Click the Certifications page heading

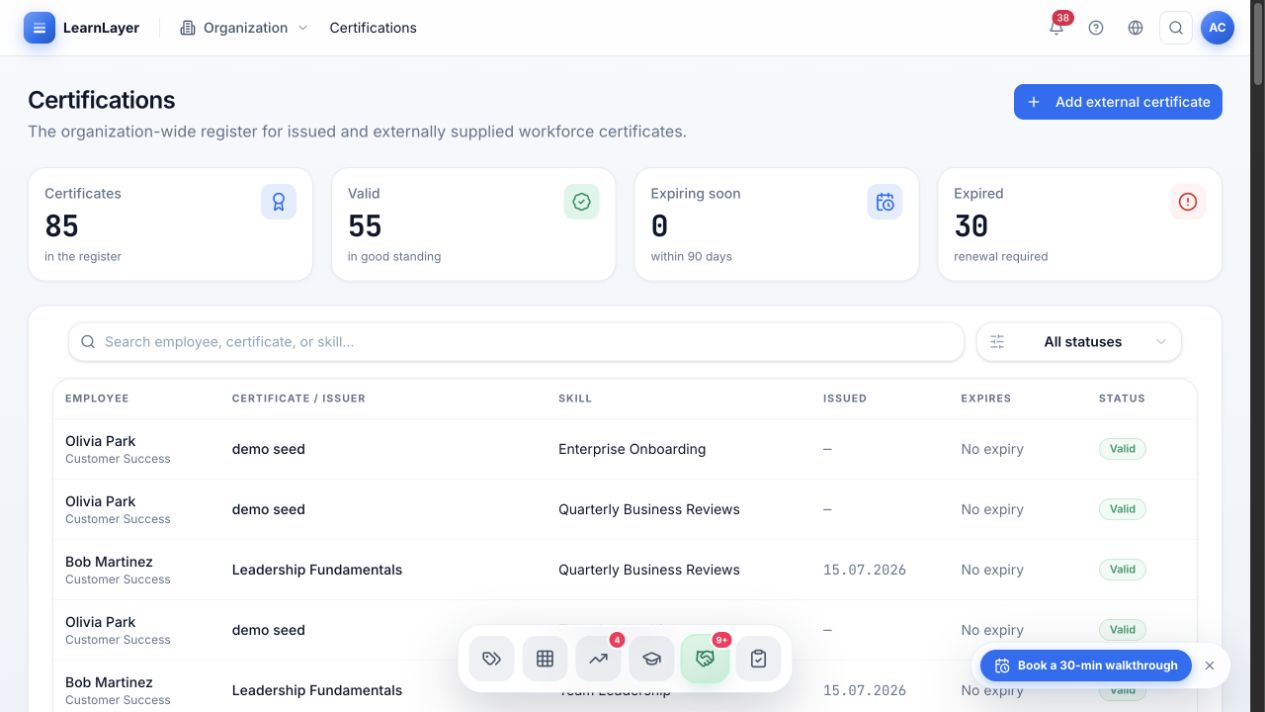click(x=101, y=100)
